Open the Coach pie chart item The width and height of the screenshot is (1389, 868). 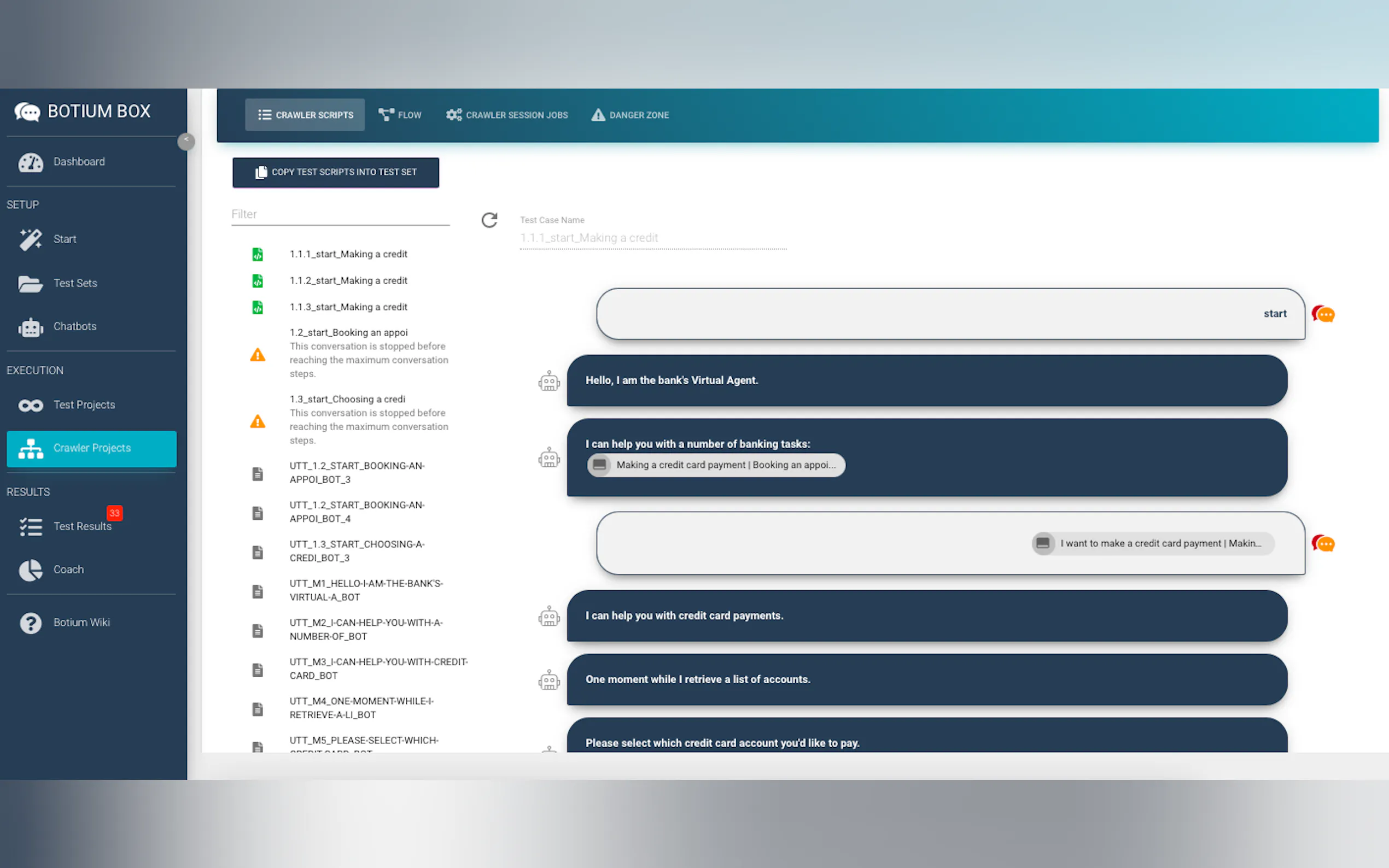tap(68, 570)
